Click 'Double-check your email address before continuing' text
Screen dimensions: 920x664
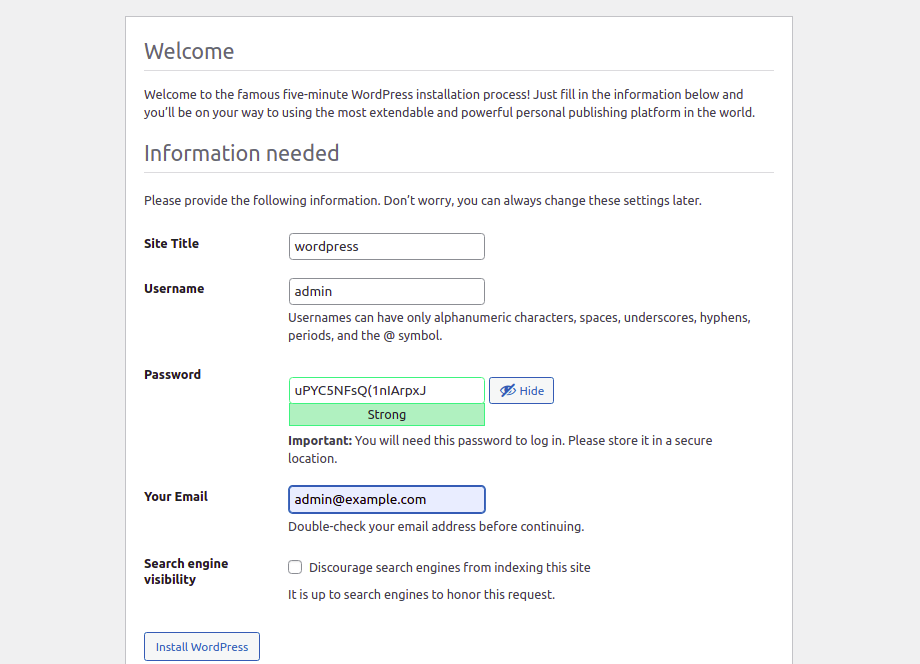point(436,526)
